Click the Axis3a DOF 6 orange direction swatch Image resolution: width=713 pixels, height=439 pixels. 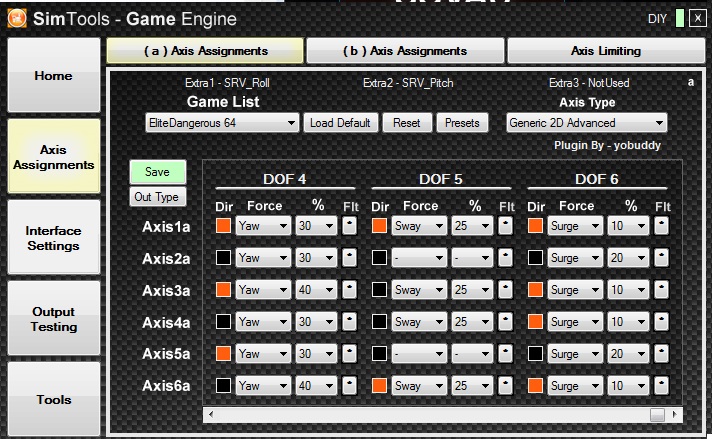pyautogui.click(x=535, y=290)
